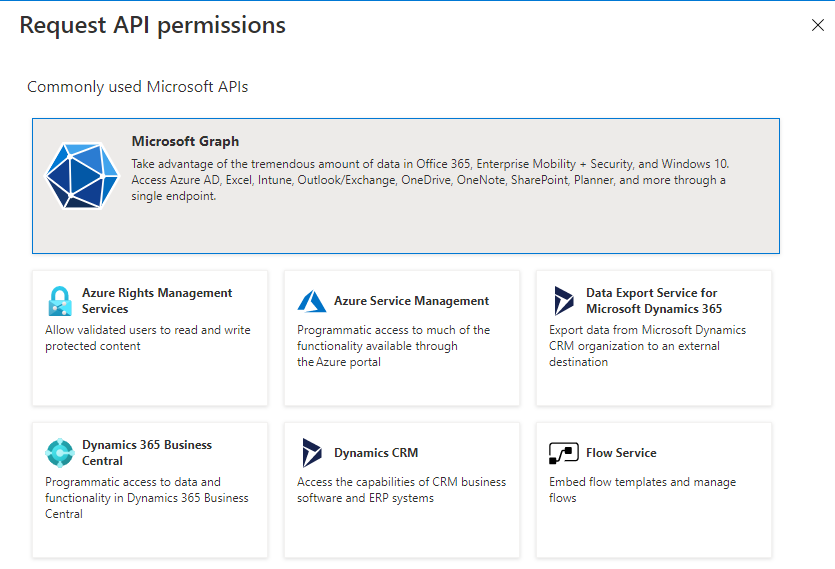
Task: Close the Request API permissions panel
Action: (x=817, y=25)
